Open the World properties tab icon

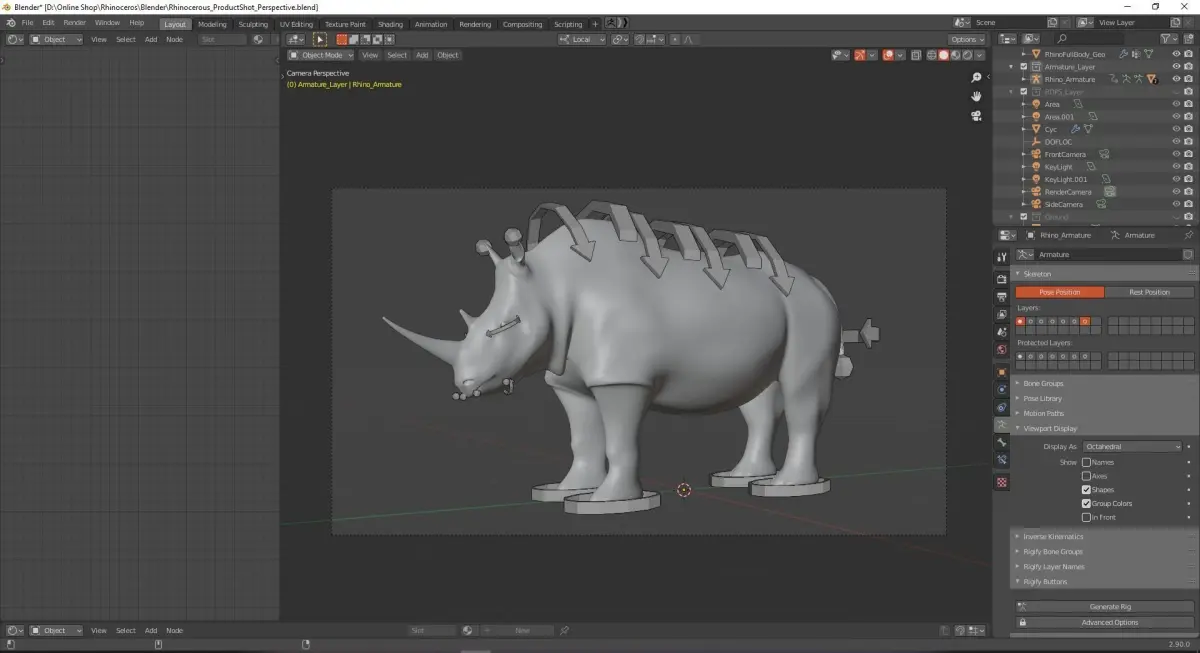tap(1002, 349)
